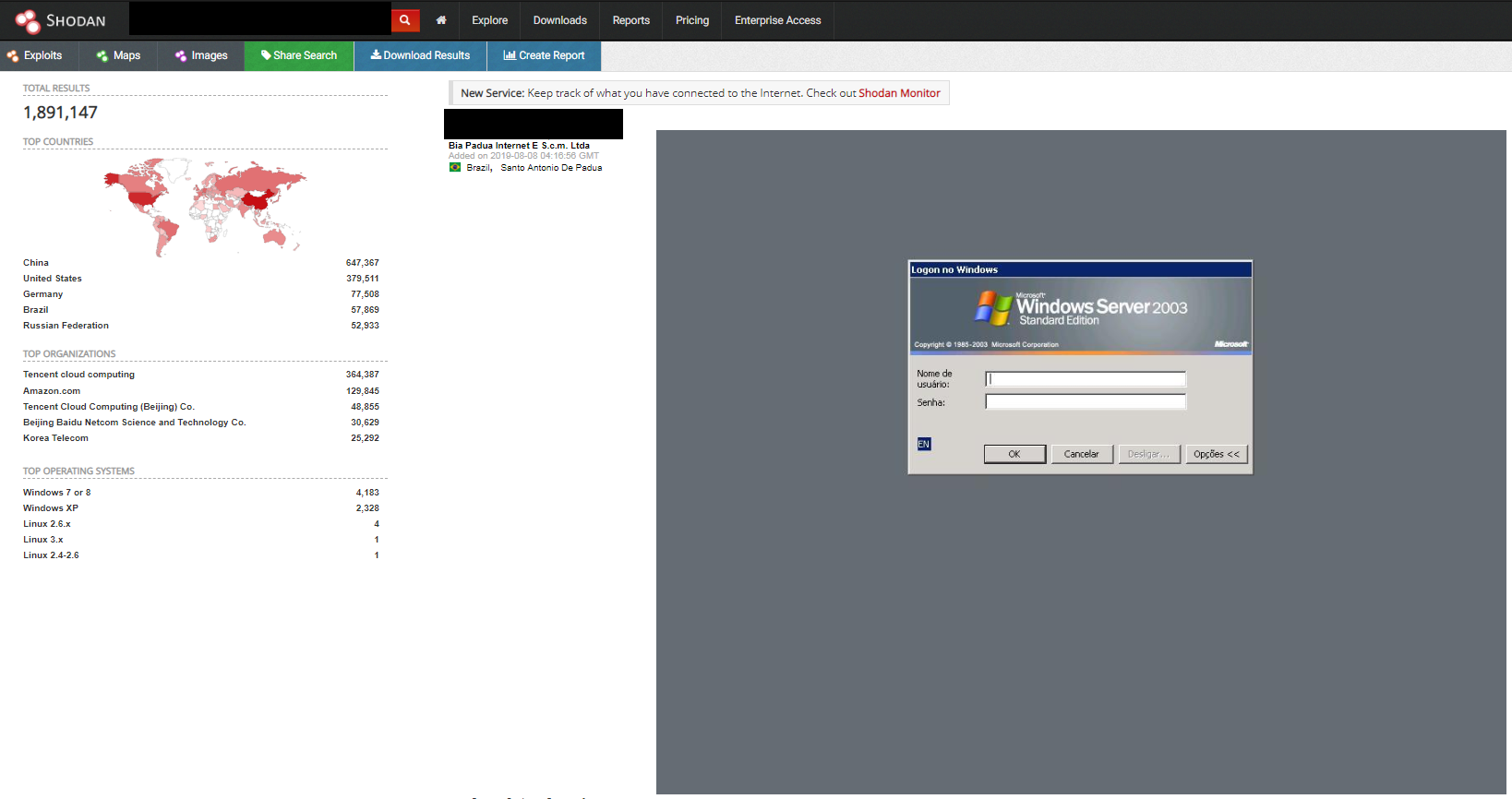Follow the Shodan Monitor link
The image size is (1512, 799).
pyautogui.click(x=899, y=93)
